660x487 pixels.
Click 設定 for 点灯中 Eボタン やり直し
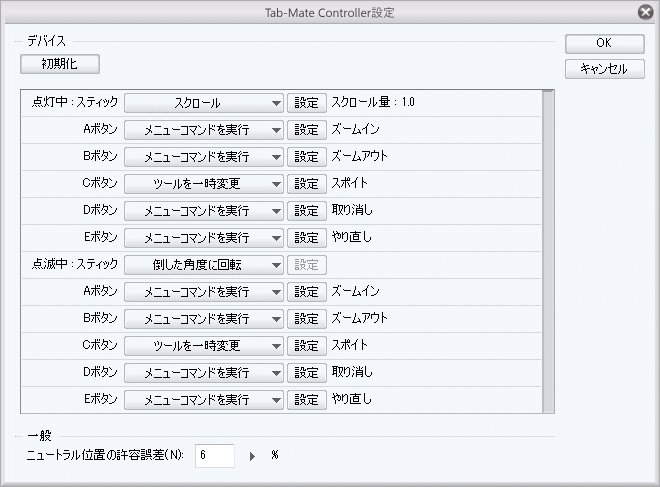(307, 238)
